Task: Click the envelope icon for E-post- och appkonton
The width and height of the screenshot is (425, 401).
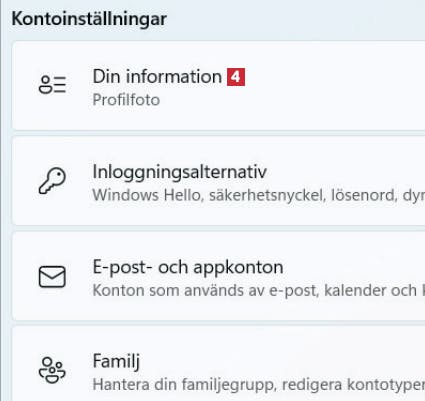Action: (52, 276)
